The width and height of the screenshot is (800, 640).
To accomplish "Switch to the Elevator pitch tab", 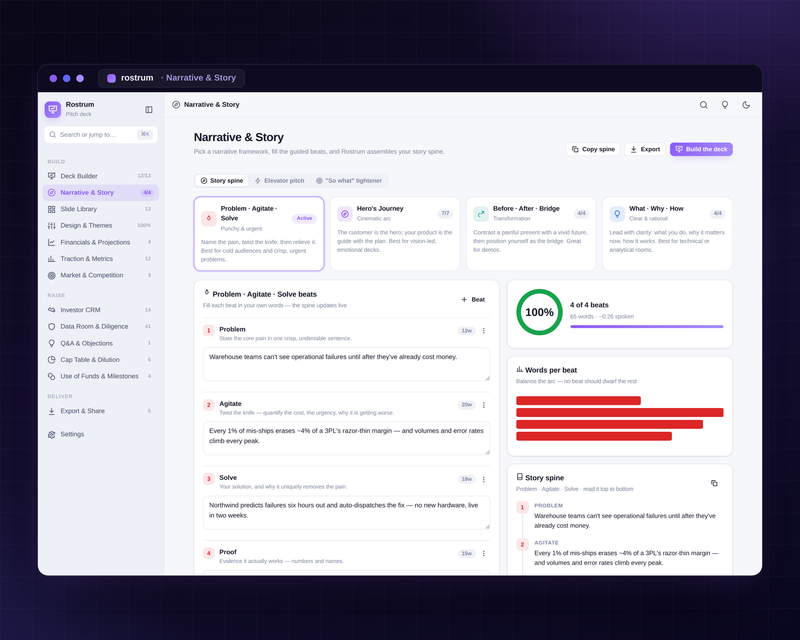I will point(279,181).
